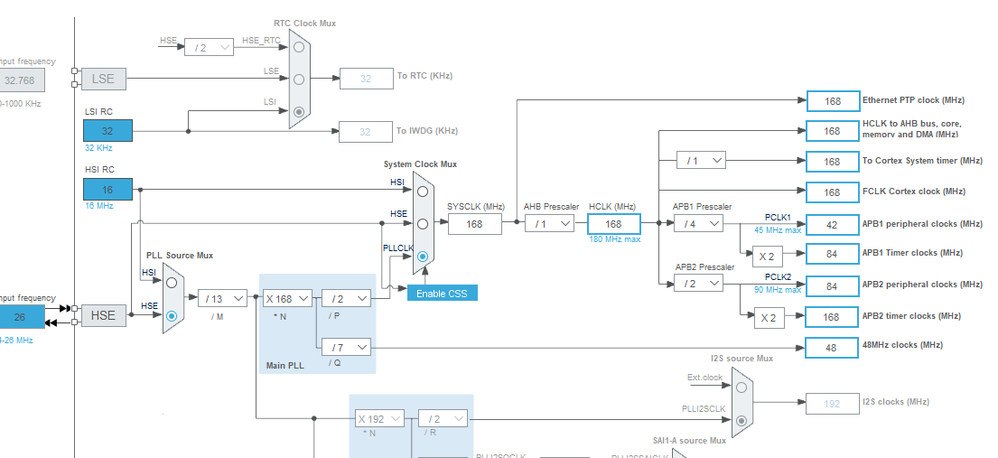Click the HCLK (MHz) value field
The height and width of the screenshot is (458, 998).
pos(614,224)
